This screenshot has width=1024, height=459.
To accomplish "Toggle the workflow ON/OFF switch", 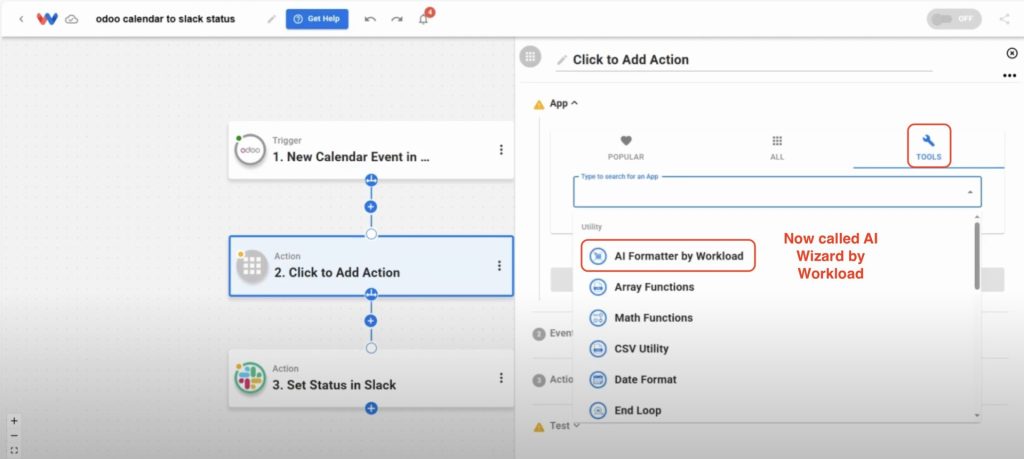I will 953,19.
